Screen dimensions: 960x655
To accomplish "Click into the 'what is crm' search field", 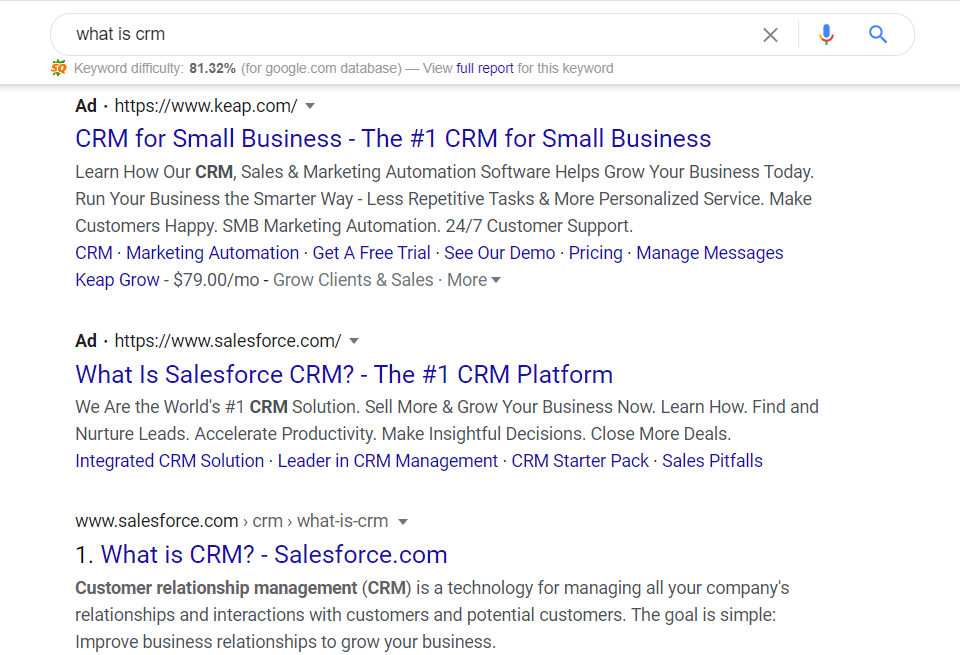I will coord(400,34).
